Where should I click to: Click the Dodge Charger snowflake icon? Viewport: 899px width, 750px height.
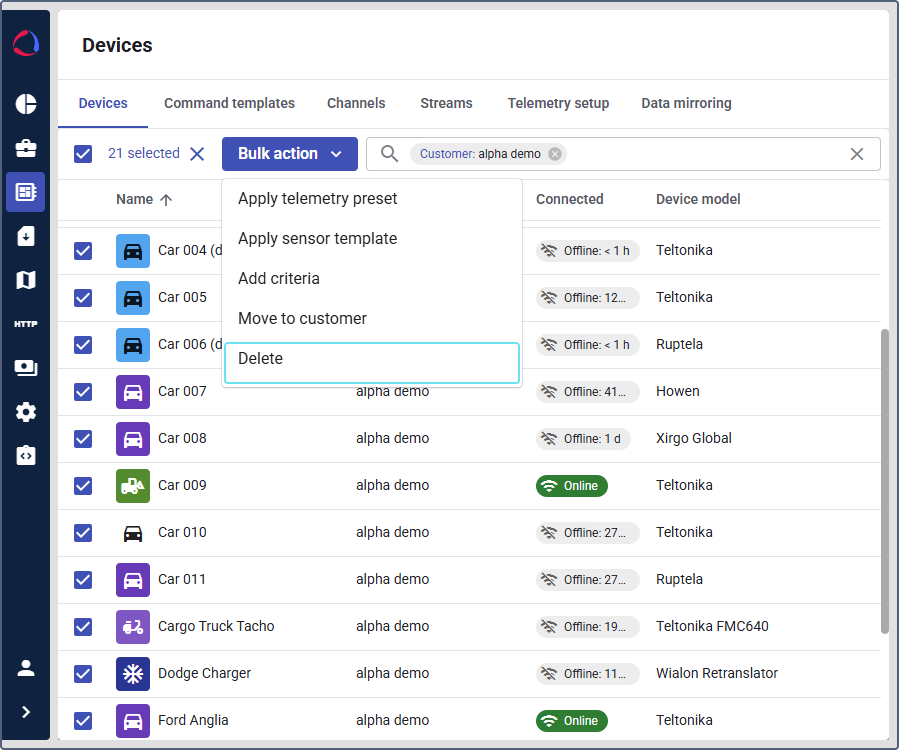[133, 673]
